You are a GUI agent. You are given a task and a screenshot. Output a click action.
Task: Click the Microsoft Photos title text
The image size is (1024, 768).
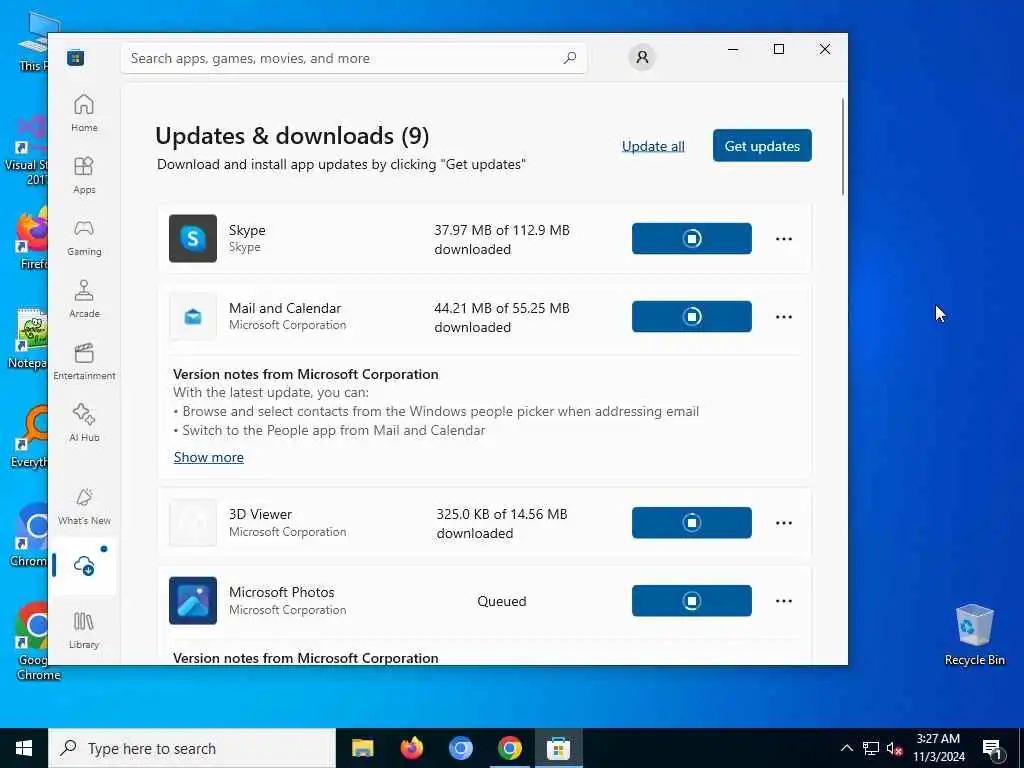pyautogui.click(x=281, y=592)
